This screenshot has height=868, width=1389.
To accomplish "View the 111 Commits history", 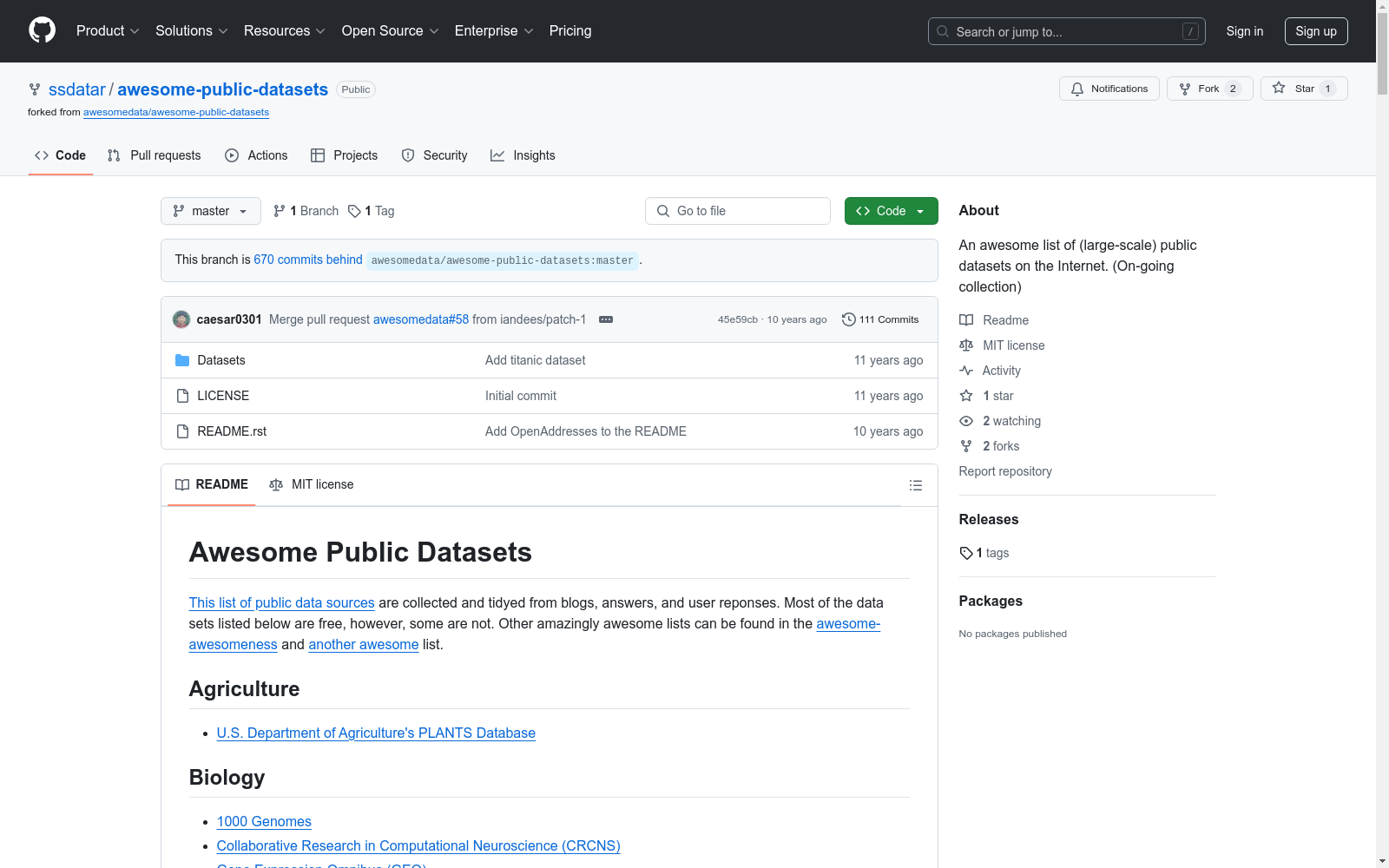I will click(x=880, y=319).
